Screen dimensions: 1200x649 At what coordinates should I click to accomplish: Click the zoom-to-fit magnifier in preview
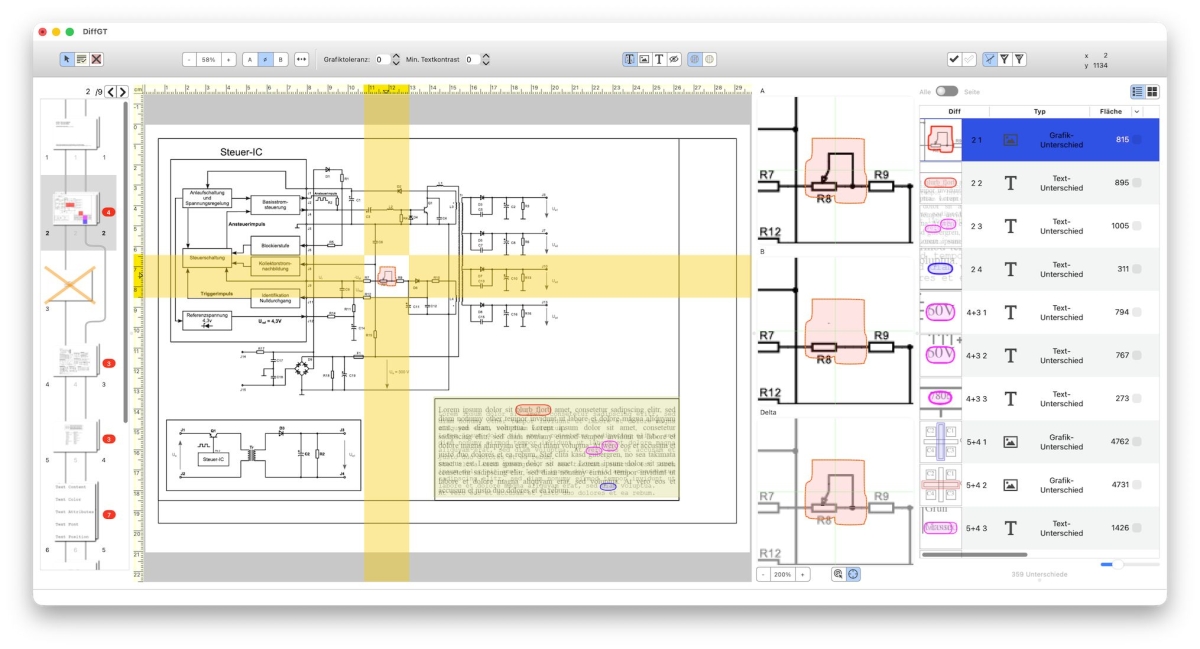837,574
